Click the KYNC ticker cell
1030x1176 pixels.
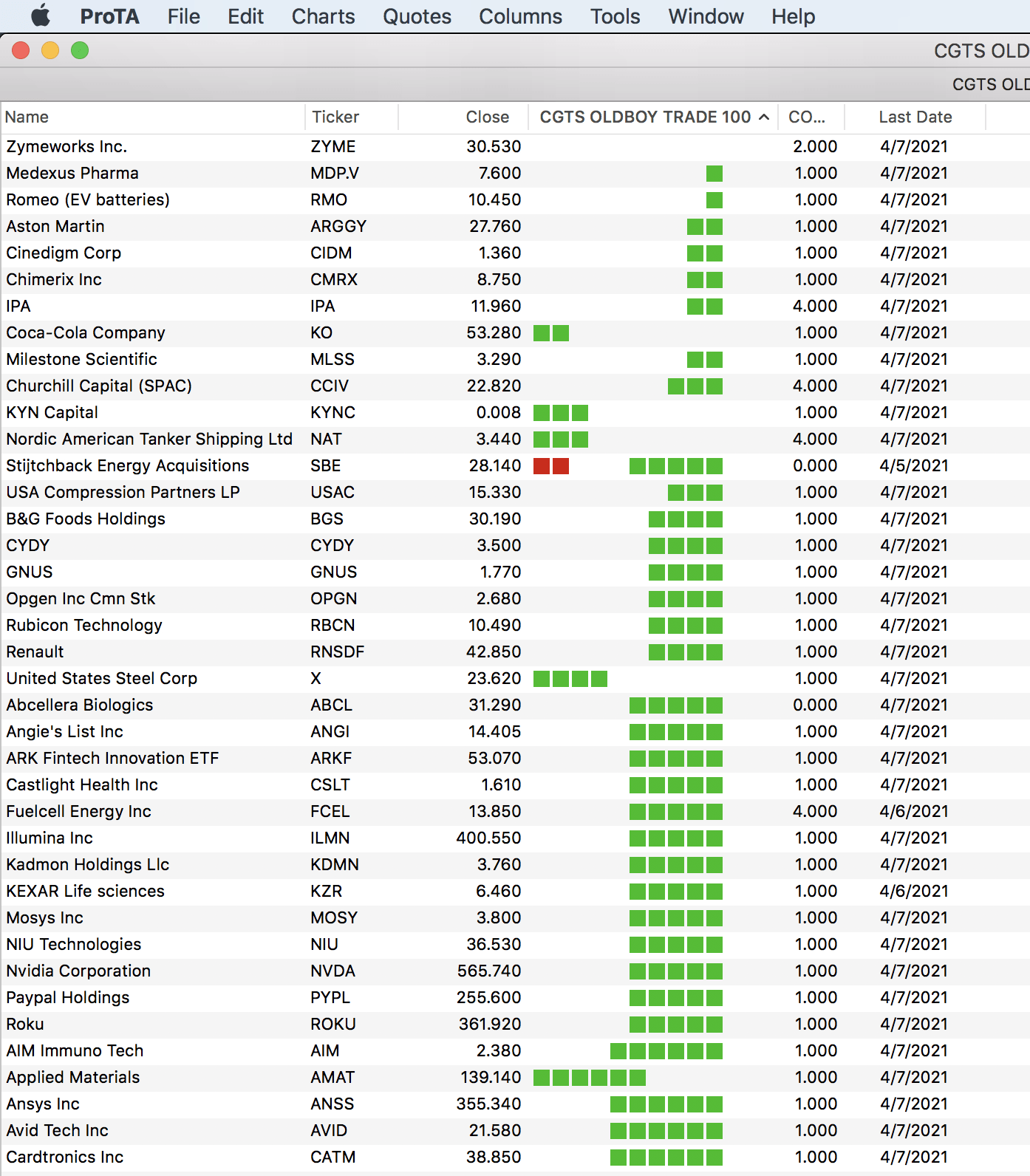[x=332, y=412]
